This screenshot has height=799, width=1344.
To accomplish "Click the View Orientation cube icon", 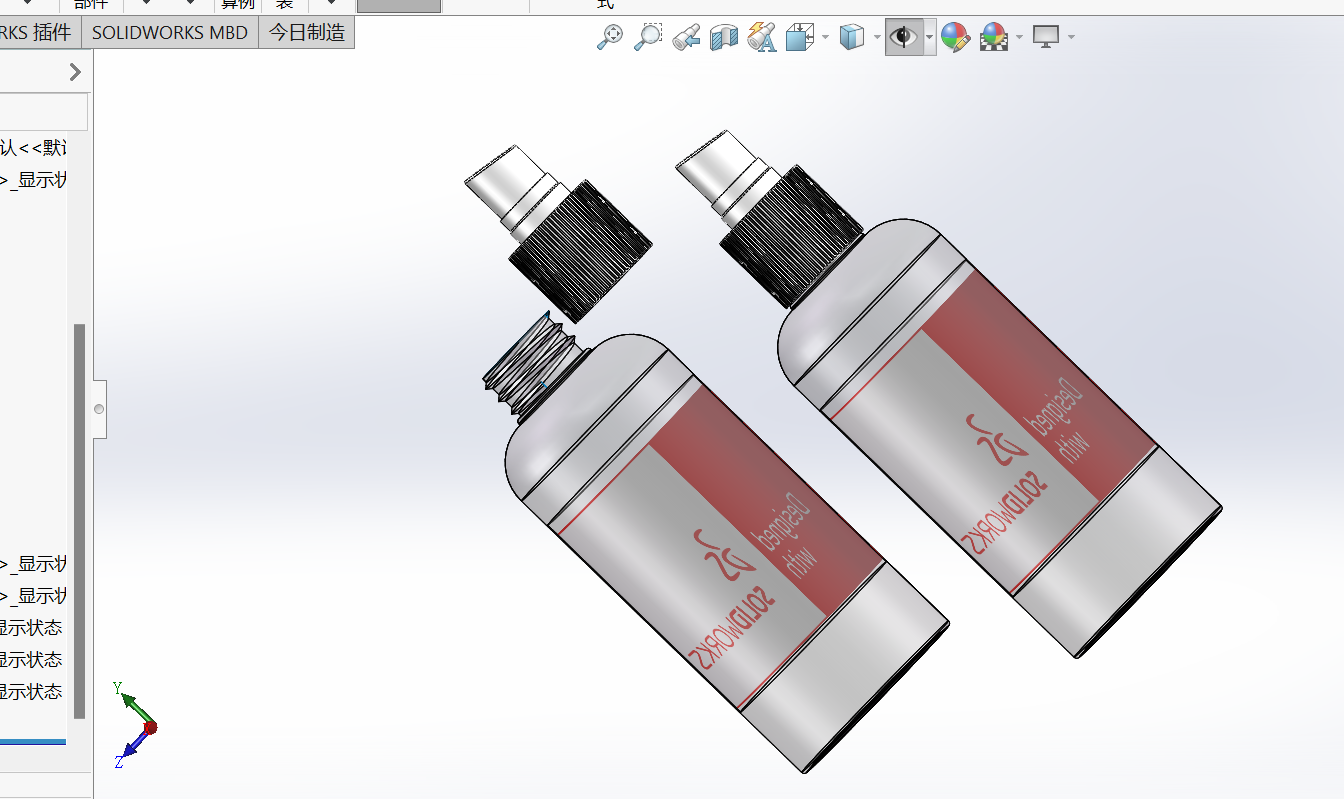I will tap(799, 37).
